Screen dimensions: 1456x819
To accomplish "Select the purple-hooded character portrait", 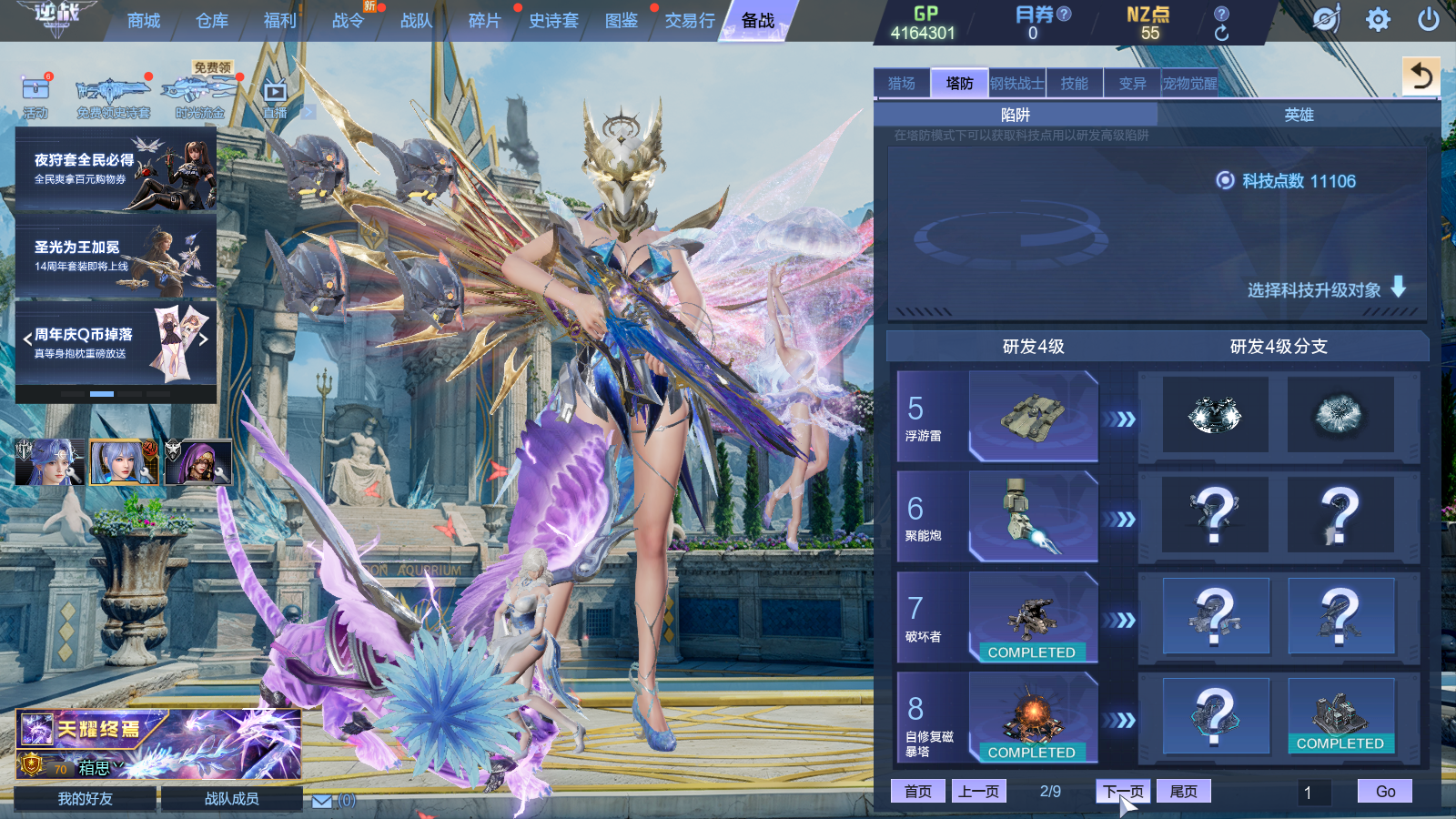I will 198,461.
